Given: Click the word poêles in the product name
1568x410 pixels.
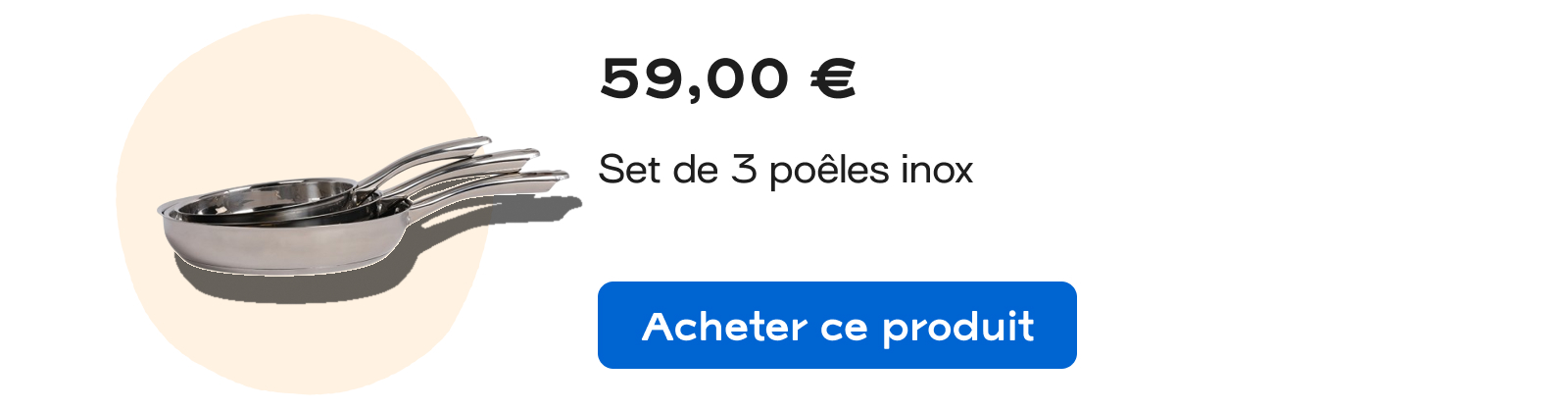Looking at the screenshot, I should (829, 170).
